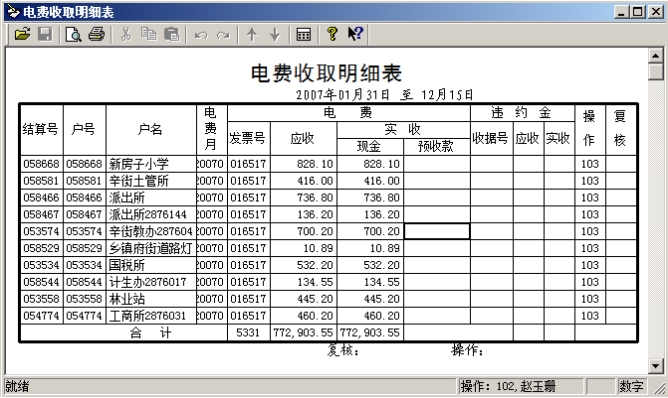The width and height of the screenshot is (668, 398).
Task: Click the 操作: footer label below table
Action: pos(467,350)
